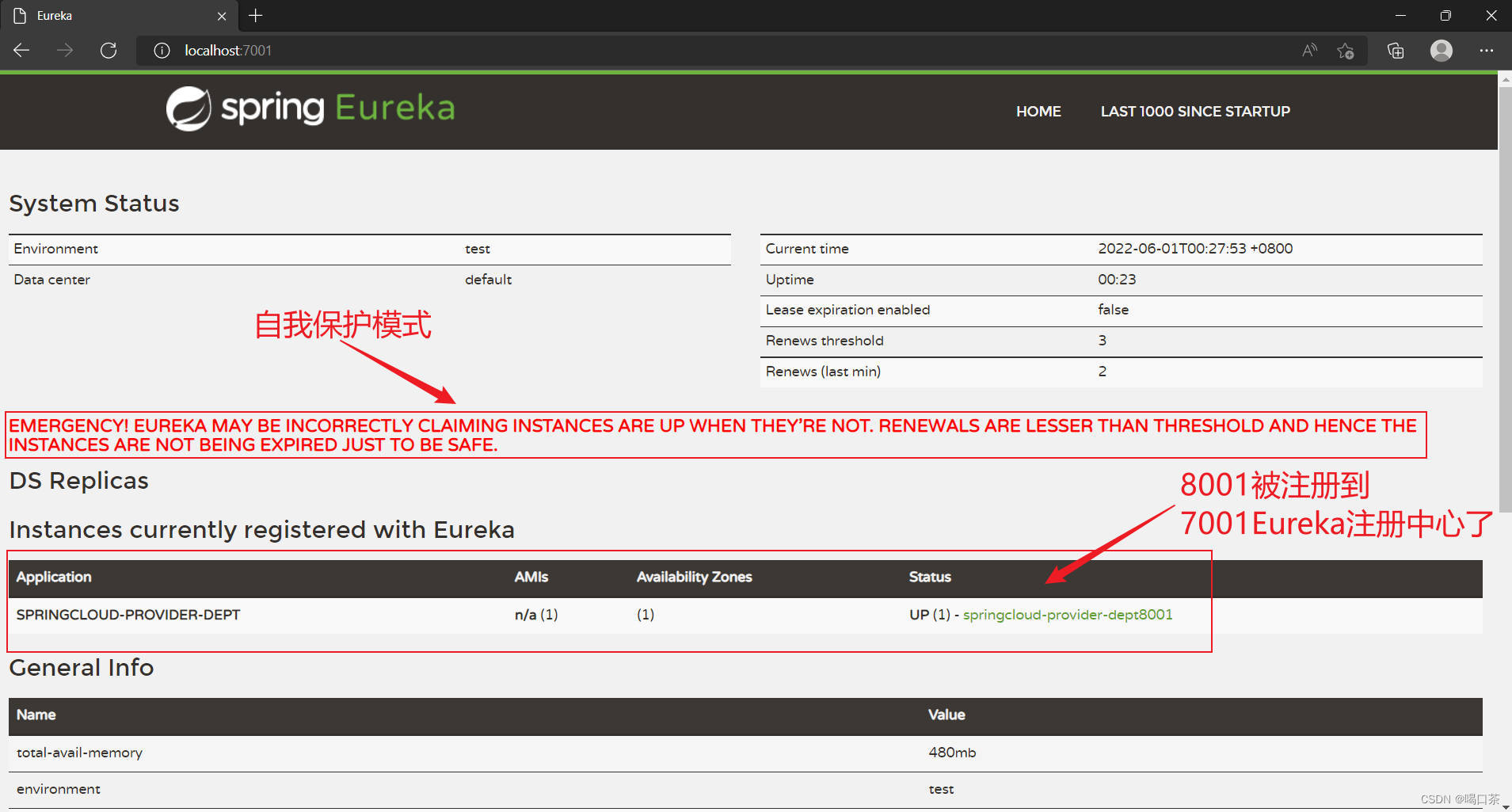Click the AMIs column header

531,577
